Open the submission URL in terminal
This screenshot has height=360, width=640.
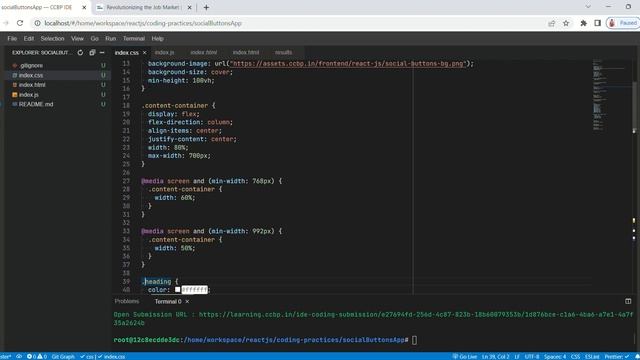pyautogui.click(x=373, y=318)
